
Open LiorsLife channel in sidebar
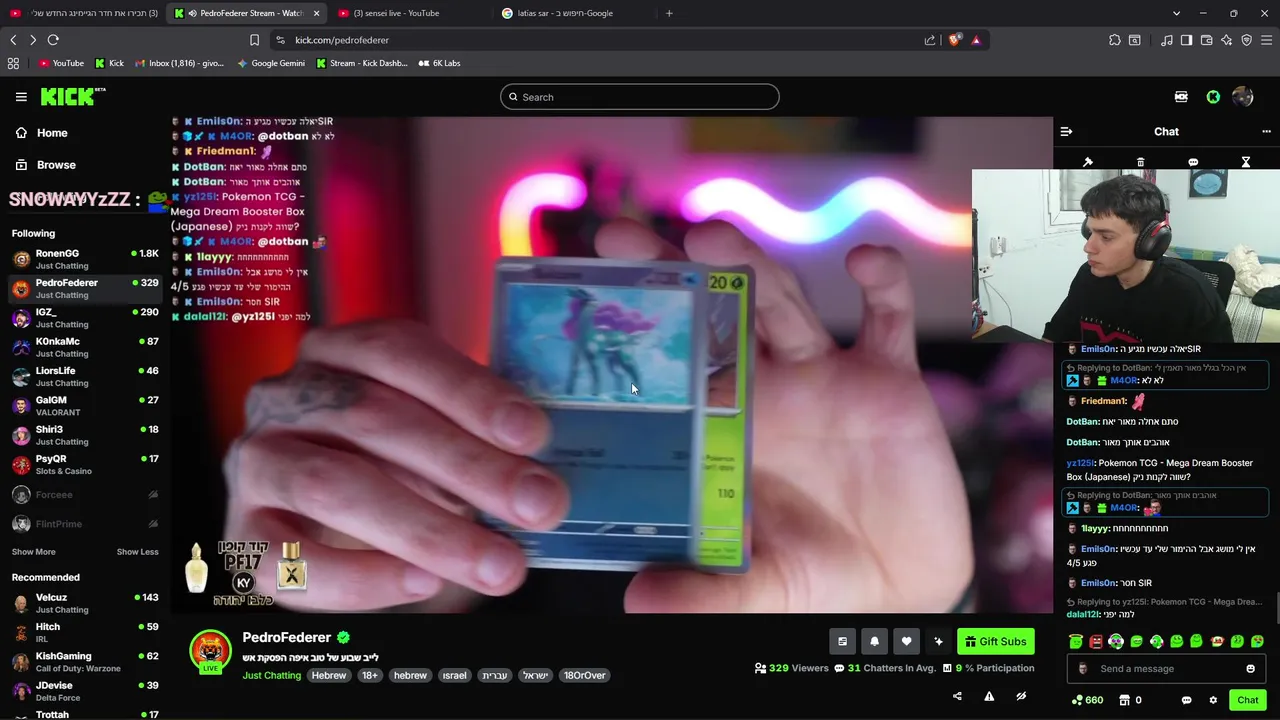[84, 376]
